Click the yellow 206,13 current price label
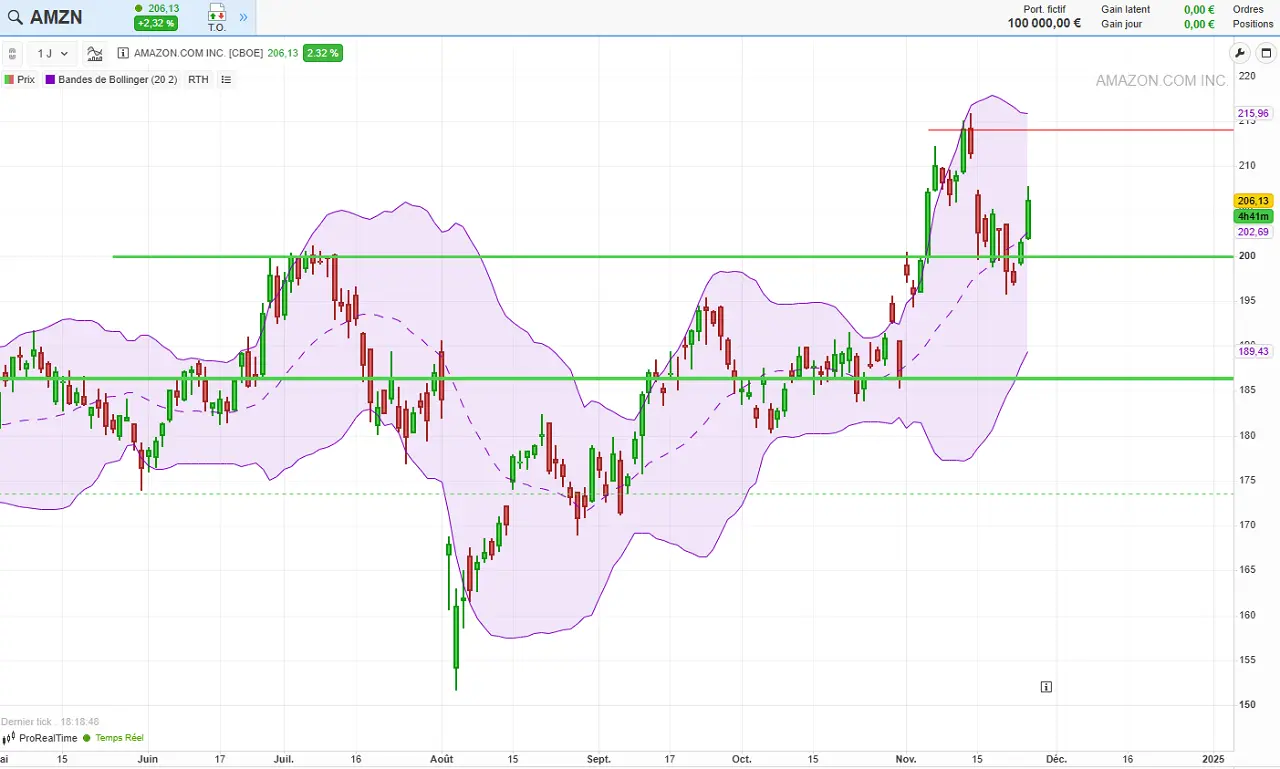The width and height of the screenshot is (1280, 769). [x=1254, y=201]
